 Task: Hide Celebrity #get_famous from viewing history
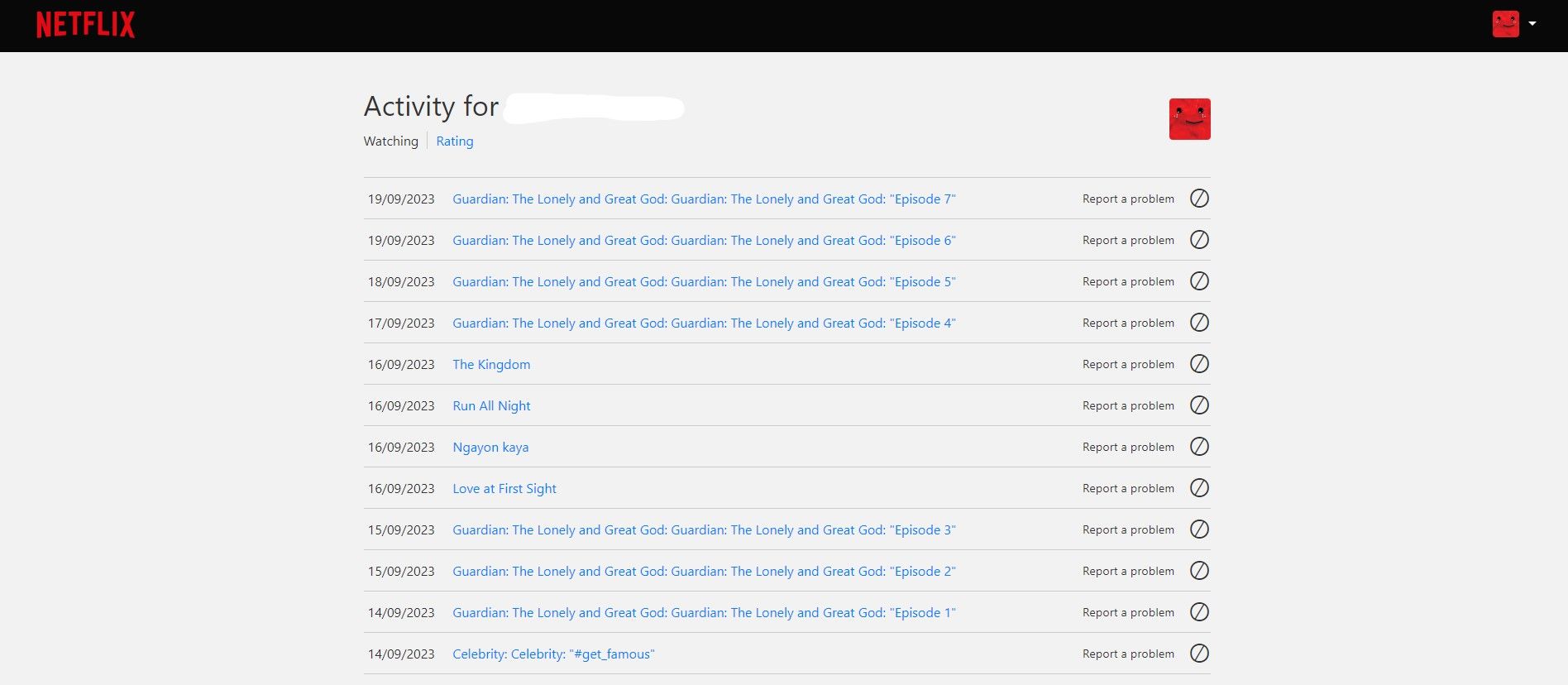coord(1199,654)
